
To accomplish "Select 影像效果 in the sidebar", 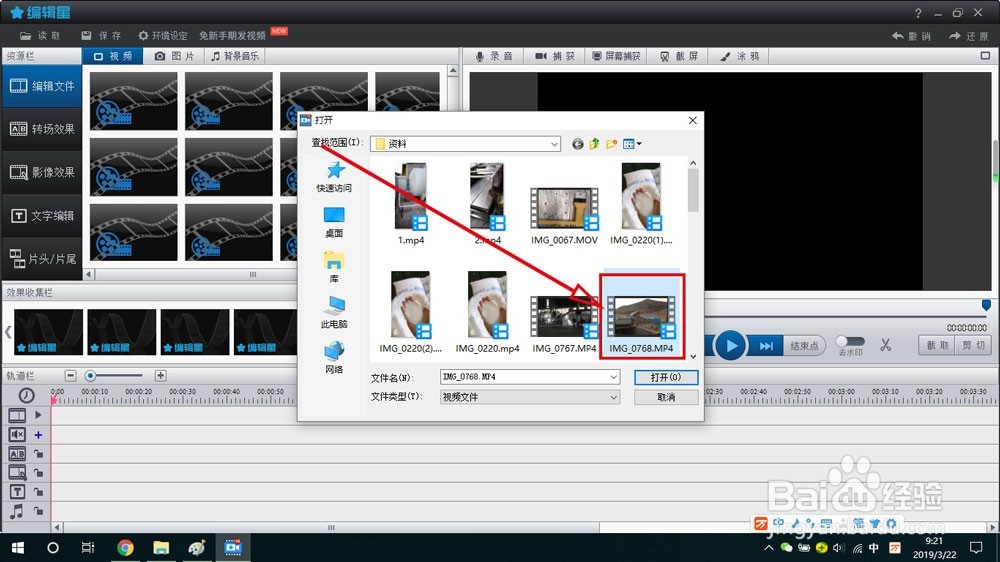I will [x=42, y=172].
